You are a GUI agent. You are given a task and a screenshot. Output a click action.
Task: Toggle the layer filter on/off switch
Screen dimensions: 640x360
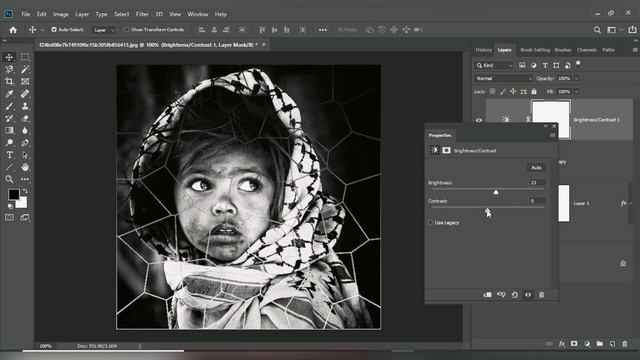click(x=578, y=64)
